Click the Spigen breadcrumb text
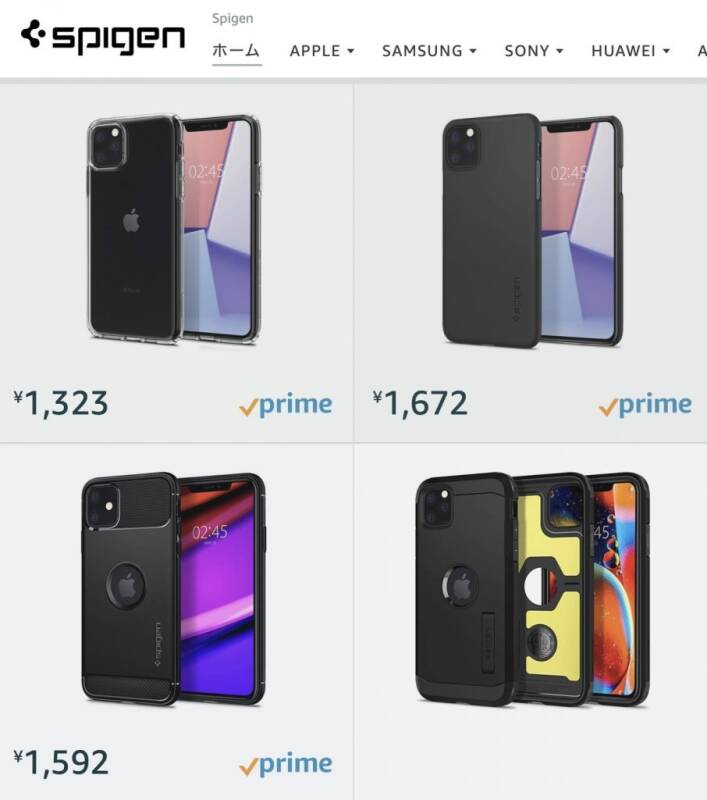Image resolution: width=707 pixels, height=800 pixels. pyautogui.click(x=233, y=18)
